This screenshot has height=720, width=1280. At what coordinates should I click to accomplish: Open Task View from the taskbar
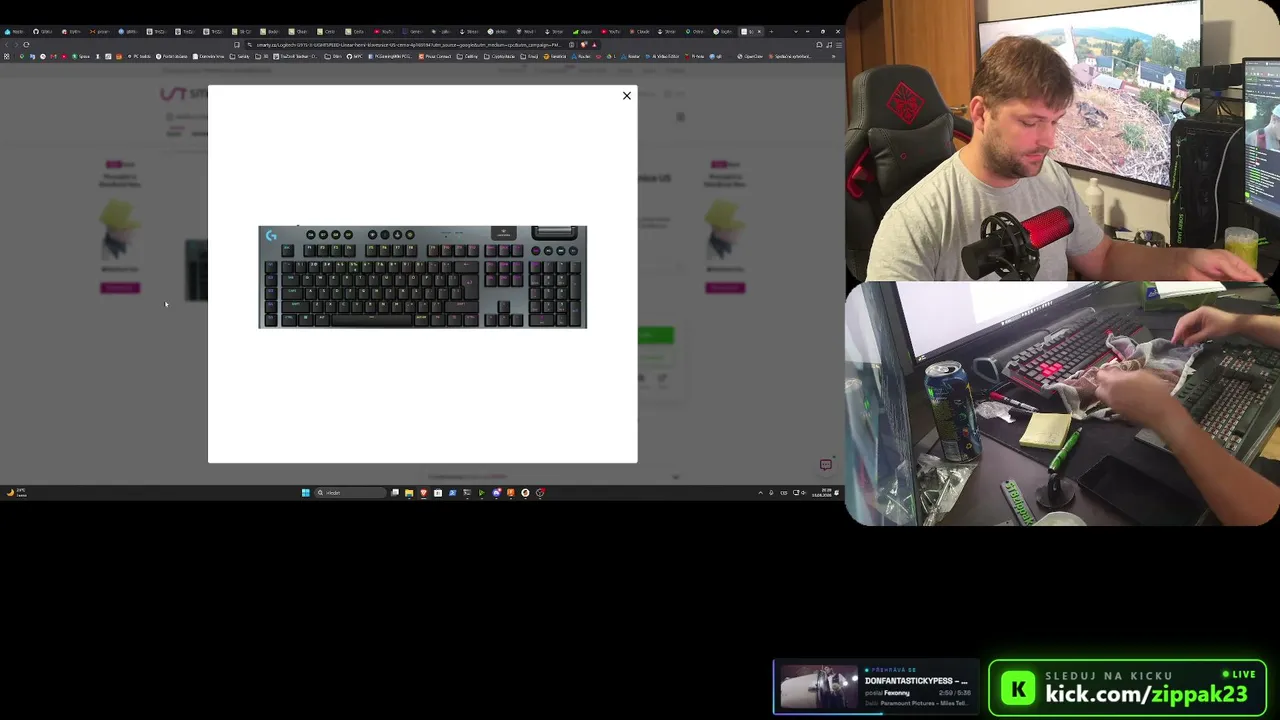[x=395, y=493]
